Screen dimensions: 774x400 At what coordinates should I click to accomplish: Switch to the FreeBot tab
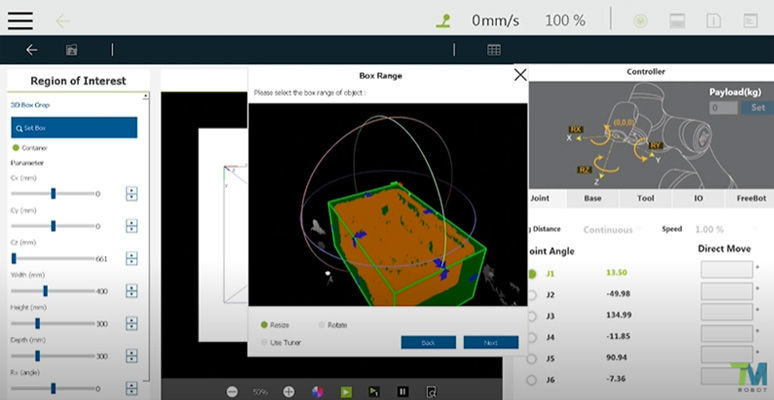751,198
